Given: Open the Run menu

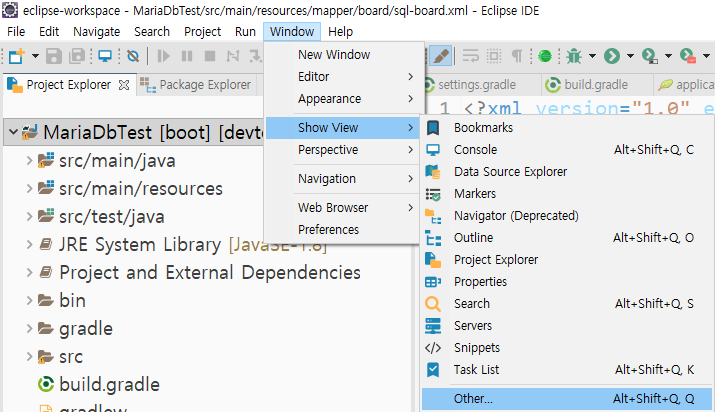Looking at the screenshot, I should click(245, 32).
